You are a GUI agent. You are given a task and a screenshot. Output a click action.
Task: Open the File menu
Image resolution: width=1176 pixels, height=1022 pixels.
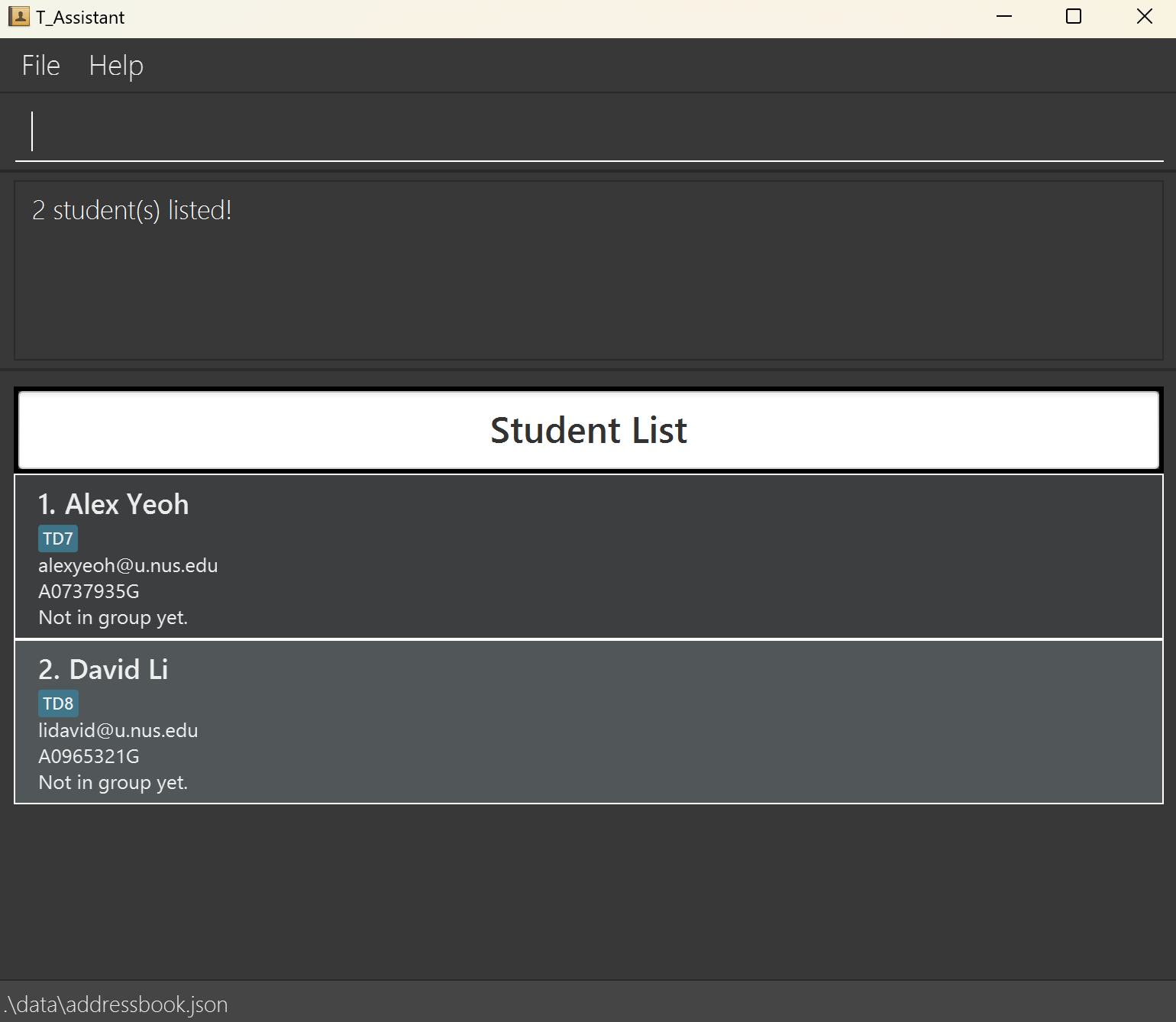coord(40,66)
